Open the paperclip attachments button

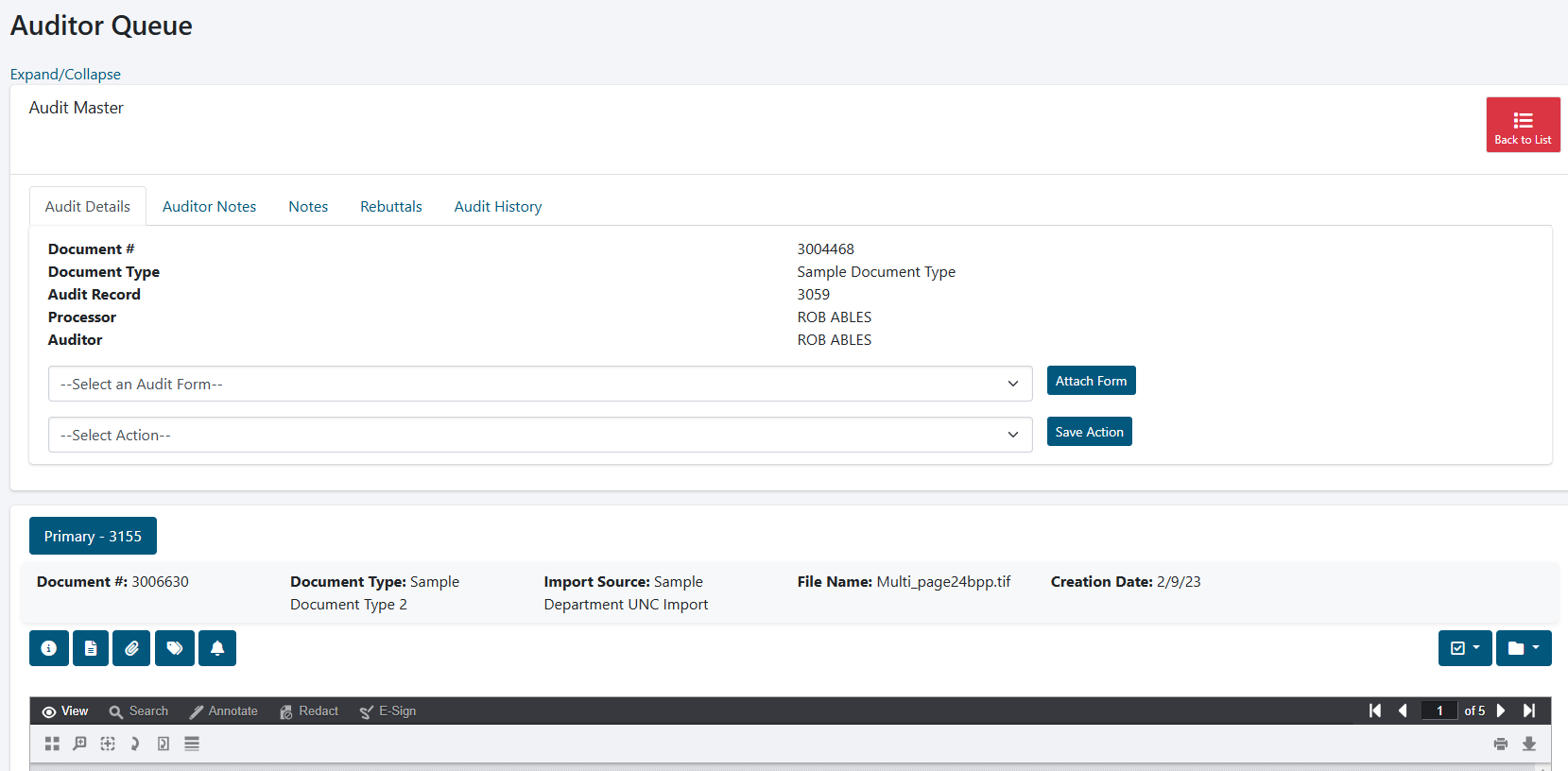coord(131,648)
